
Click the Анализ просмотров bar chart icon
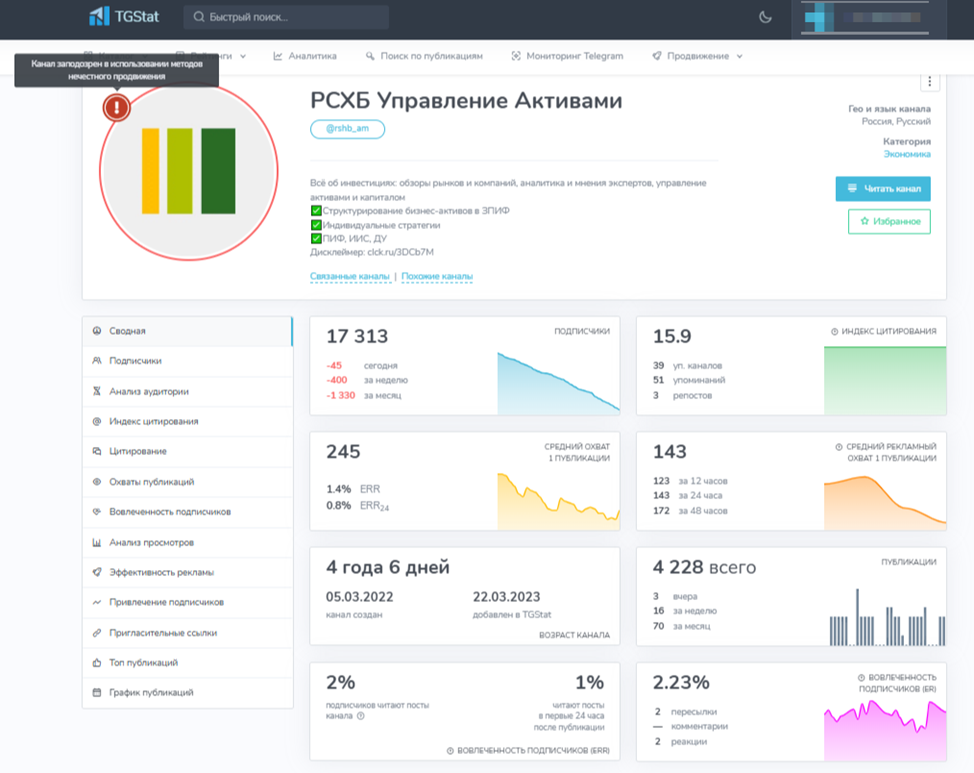97,542
